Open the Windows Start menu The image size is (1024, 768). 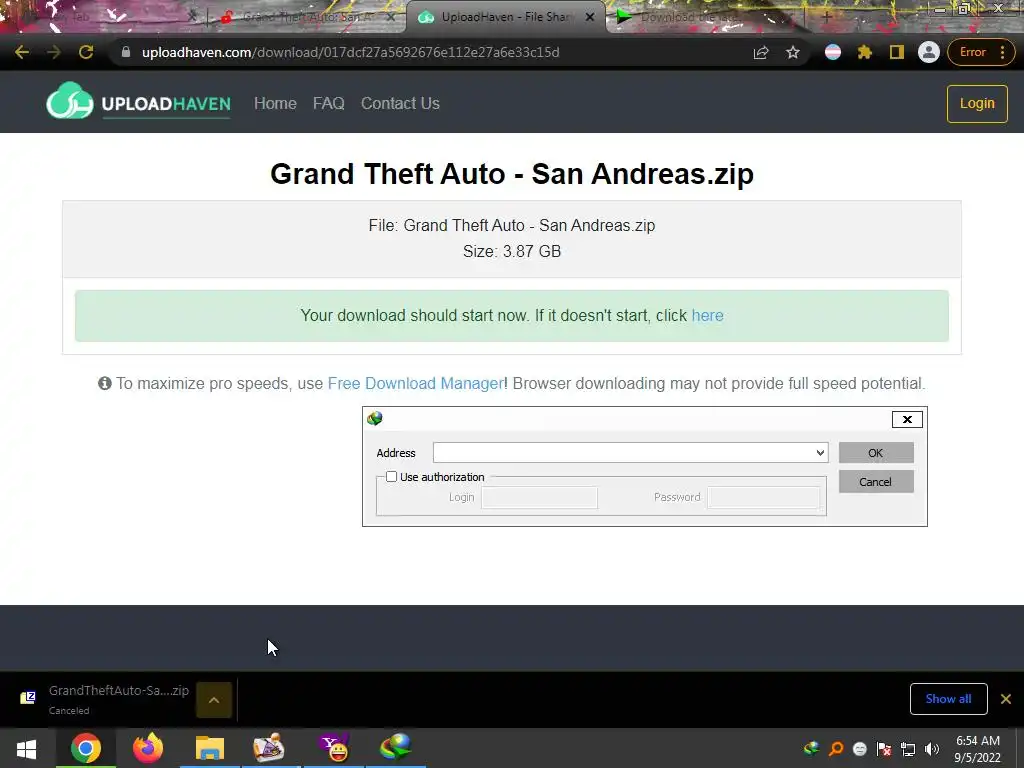(x=26, y=748)
